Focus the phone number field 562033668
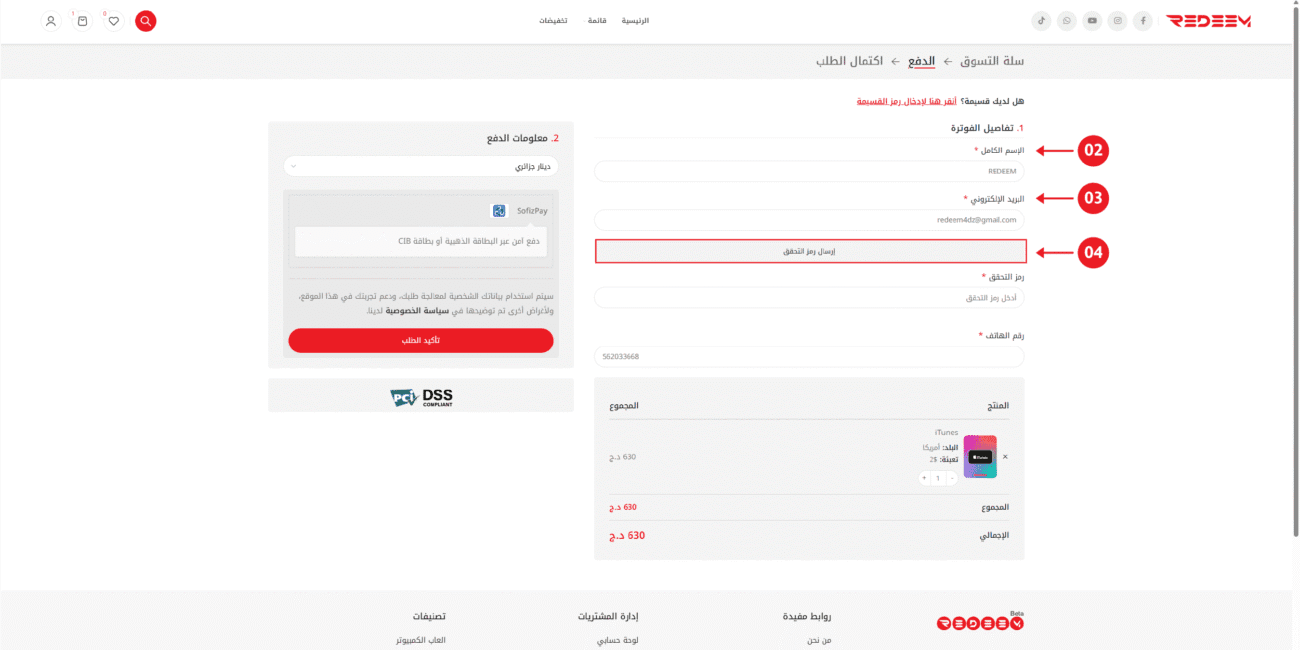The image size is (1300, 650). coord(810,357)
